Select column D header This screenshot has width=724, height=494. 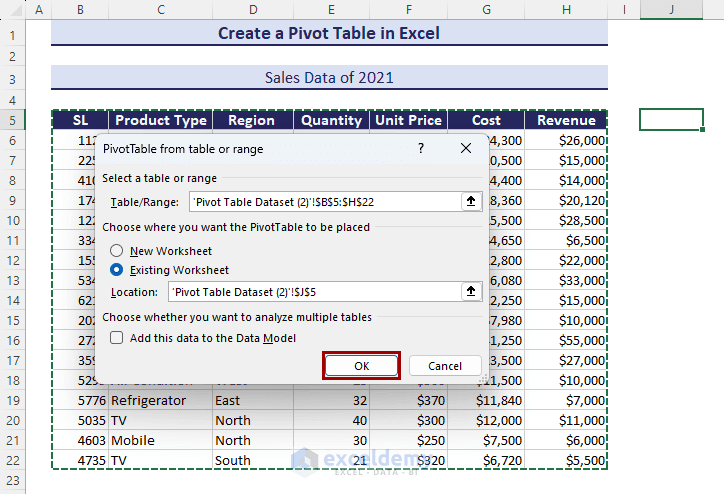point(253,10)
